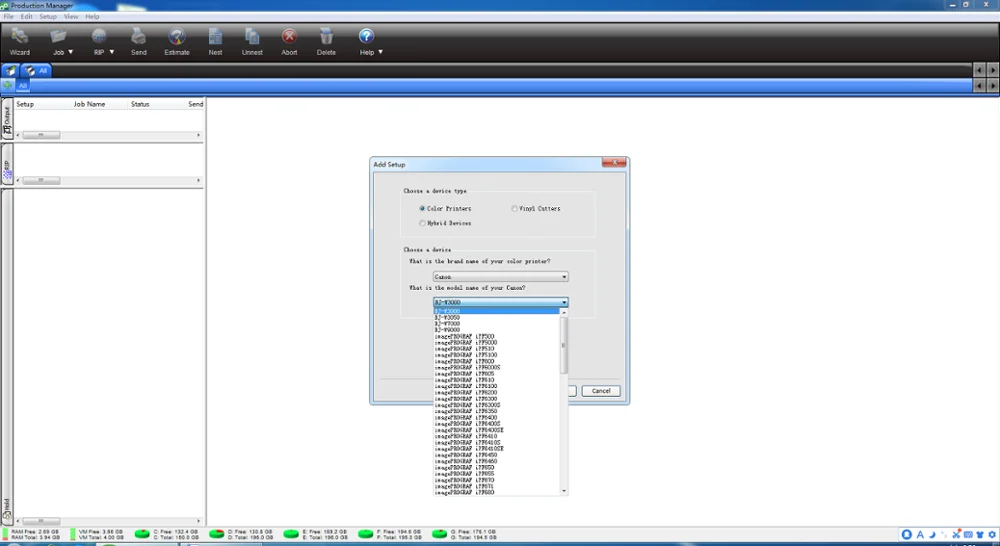Screen dimensions: 1000x546
Task: Click the red Abort icon
Action: pos(289,36)
